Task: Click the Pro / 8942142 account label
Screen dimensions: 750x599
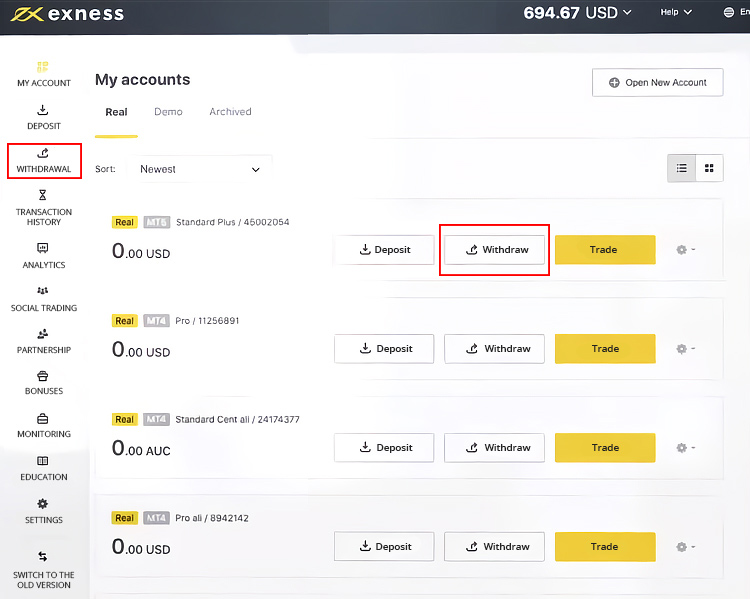Action: click(212, 518)
